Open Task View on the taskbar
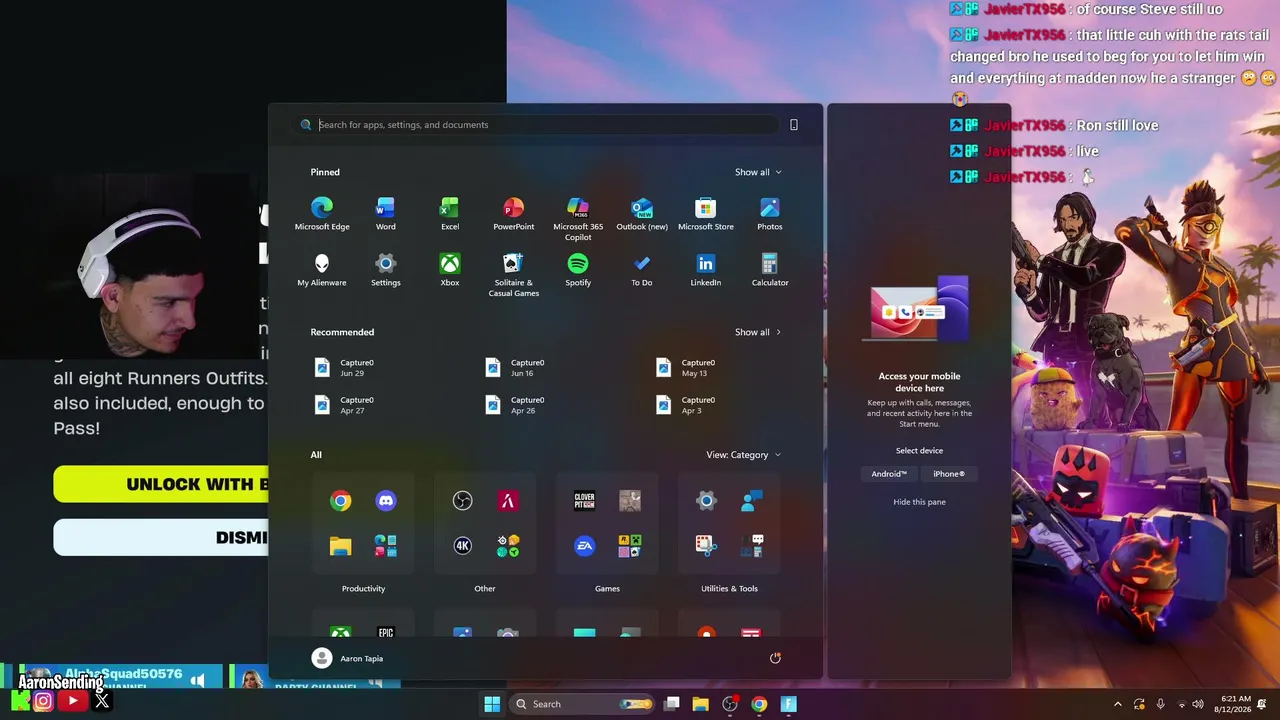This screenshot has width=1280, height=720. (x=672, y=704)
